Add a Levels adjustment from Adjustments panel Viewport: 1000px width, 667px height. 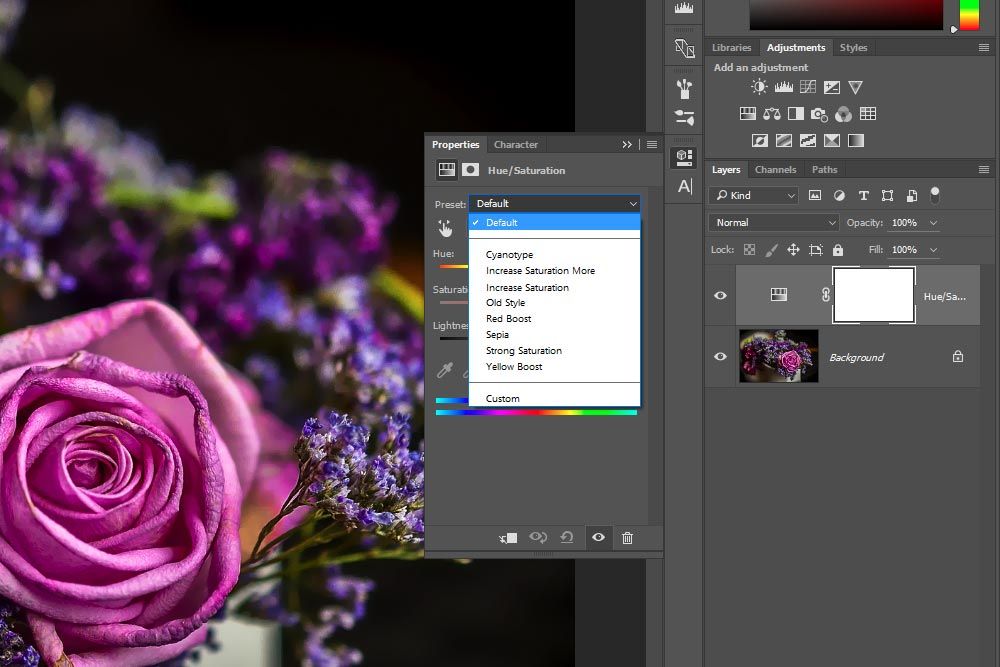(x=783, y=88)
